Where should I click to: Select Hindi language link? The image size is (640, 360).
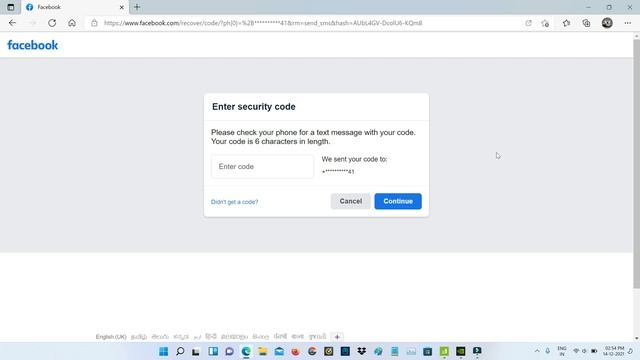[211, 337]
